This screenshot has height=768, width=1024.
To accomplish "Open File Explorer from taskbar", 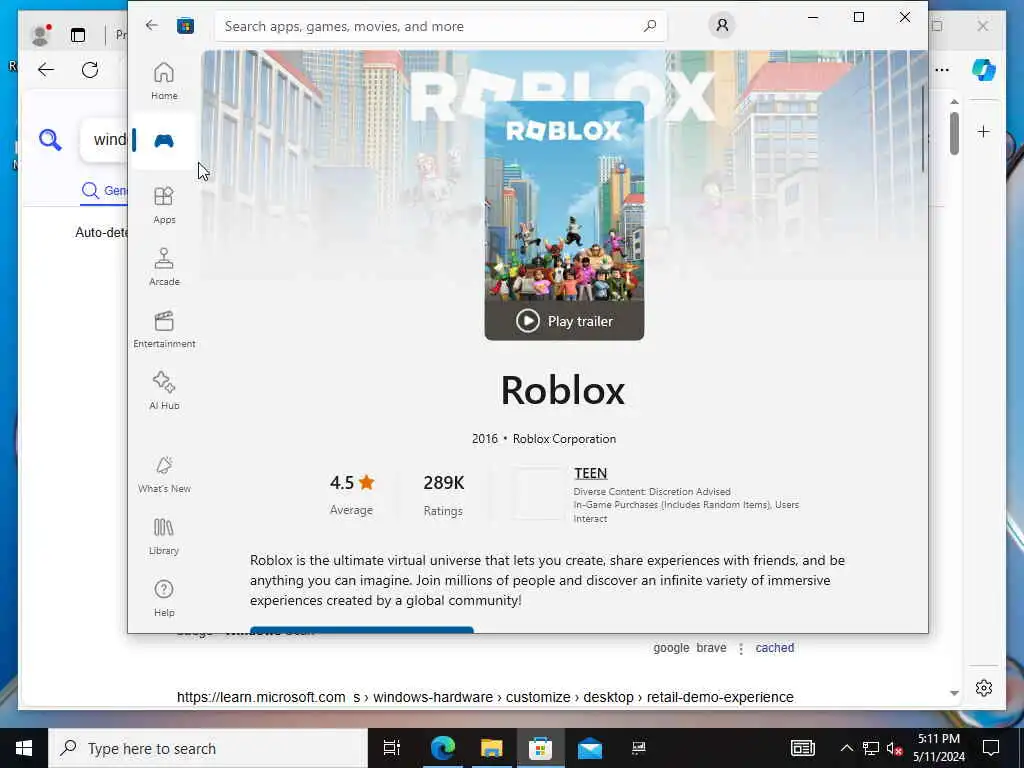I will 491,748.
